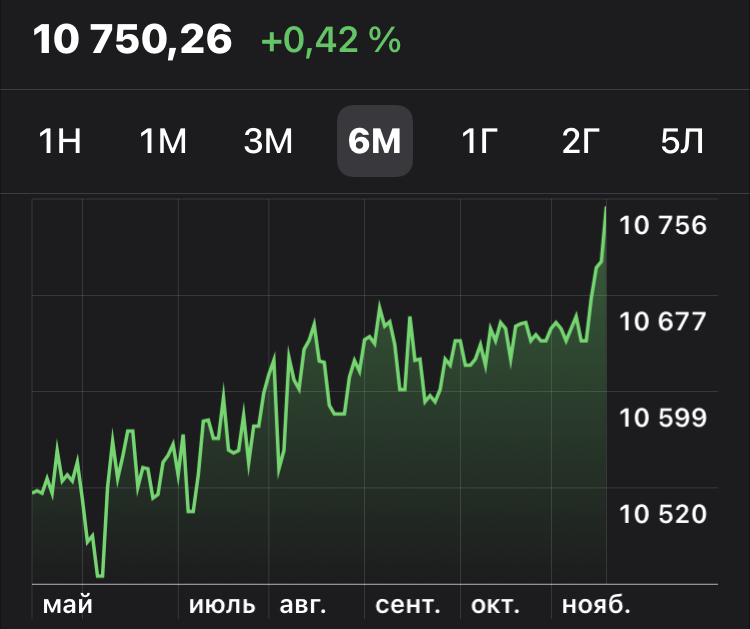Toggle the green +0,42 % change value
Screen dimensions: 750x629
click(x=331, y=41)
